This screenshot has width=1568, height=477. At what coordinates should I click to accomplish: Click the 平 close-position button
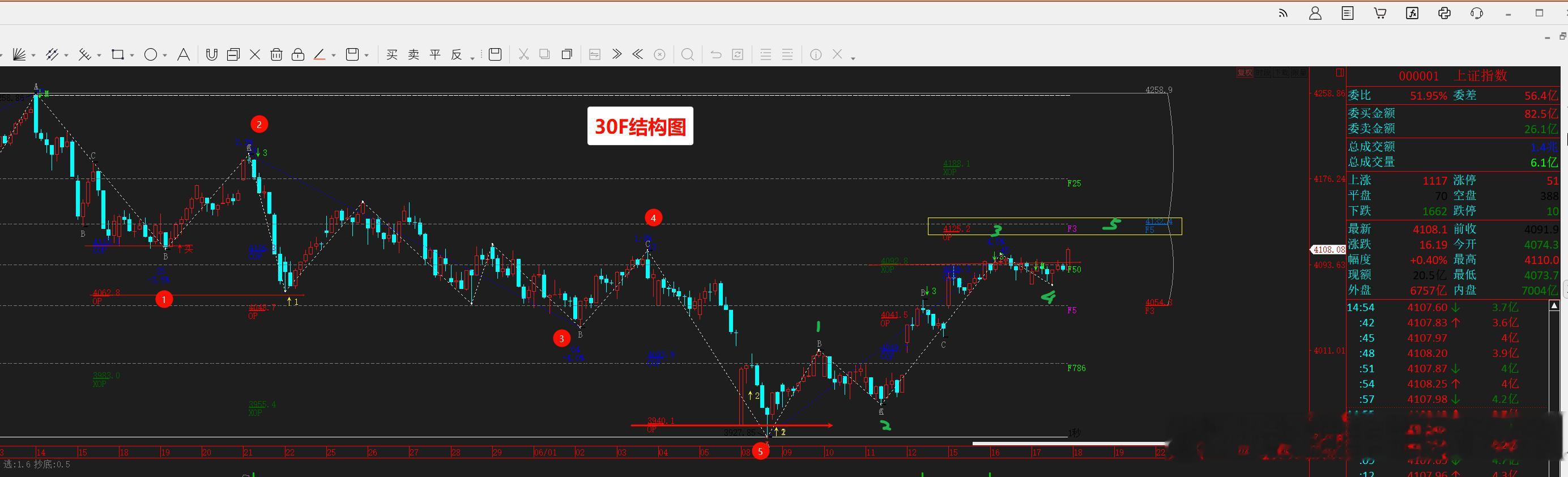435,55
